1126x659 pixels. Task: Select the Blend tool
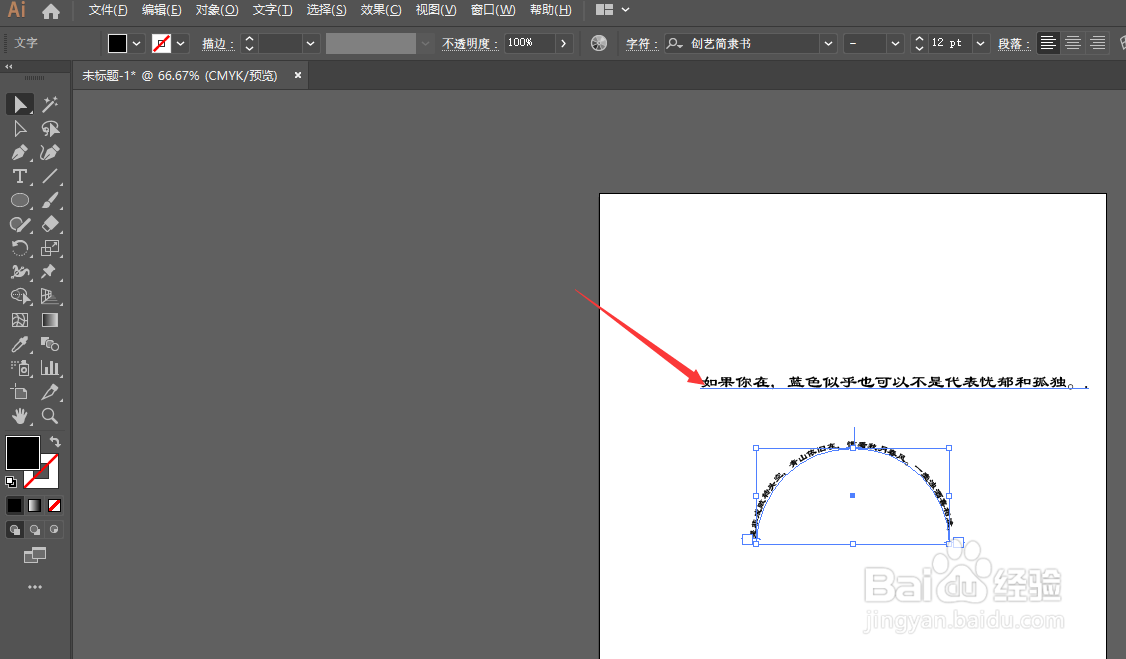pyautogui.click(x=50, y=344)
